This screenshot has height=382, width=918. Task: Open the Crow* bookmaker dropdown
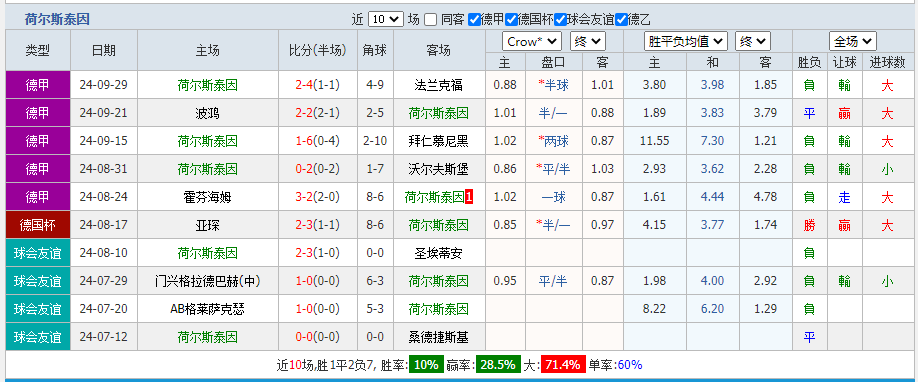coord(532,42)
